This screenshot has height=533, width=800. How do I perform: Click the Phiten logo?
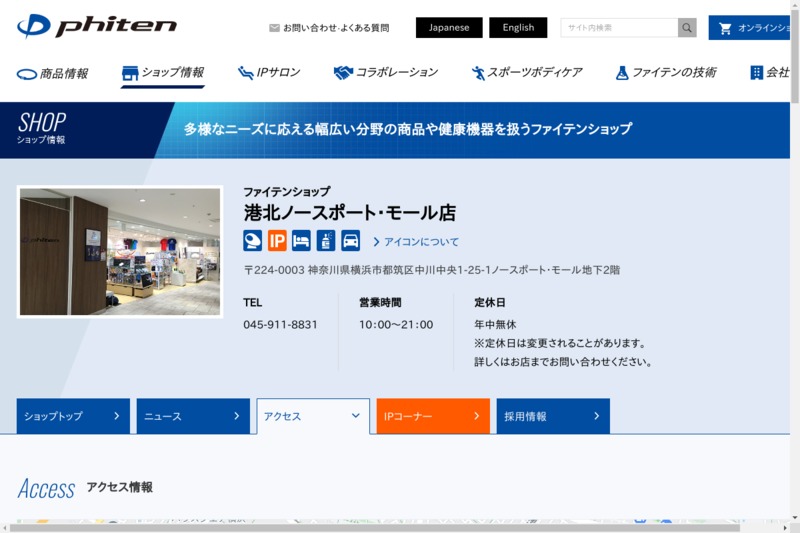(96, 26)
